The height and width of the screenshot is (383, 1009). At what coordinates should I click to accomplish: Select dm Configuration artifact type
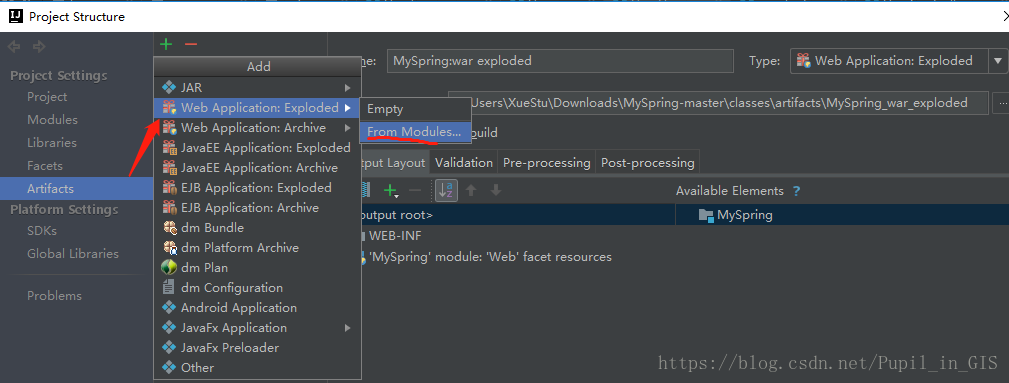[257, 287]
